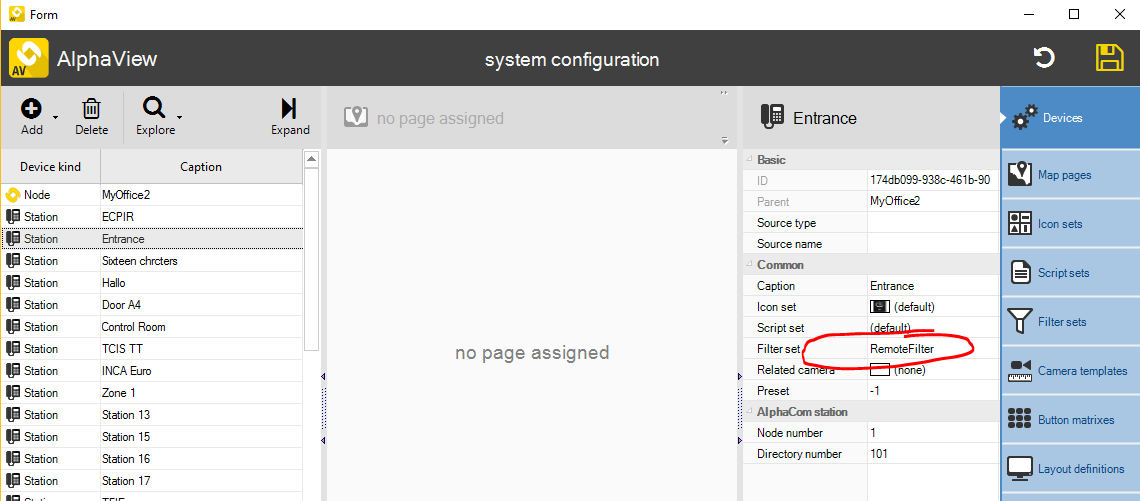Open the Add dropdown arrow

(x=55, y=118)
